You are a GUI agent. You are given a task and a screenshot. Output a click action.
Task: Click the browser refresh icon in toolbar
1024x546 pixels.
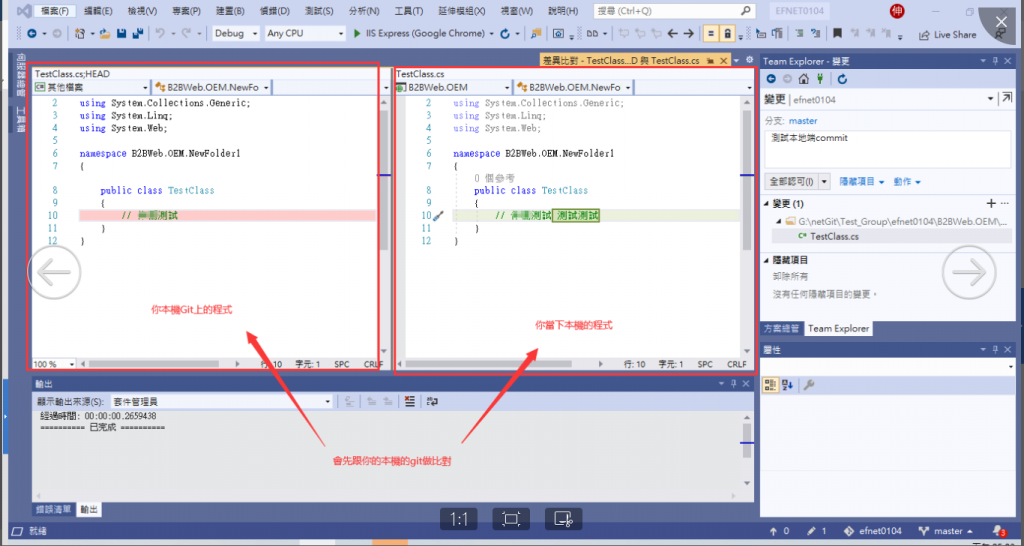click(507, 33)
